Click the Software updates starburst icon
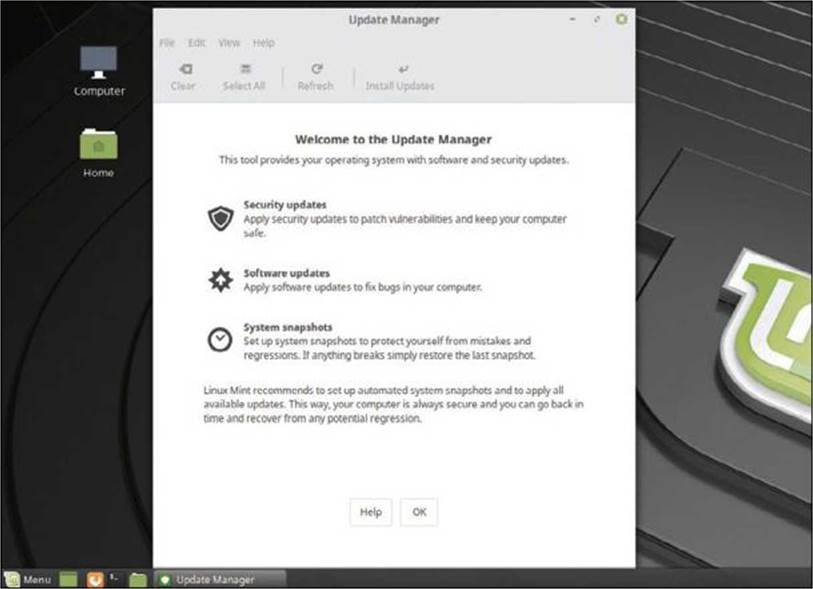The width and height of the screenshot is (813, 589). [221, 280]
